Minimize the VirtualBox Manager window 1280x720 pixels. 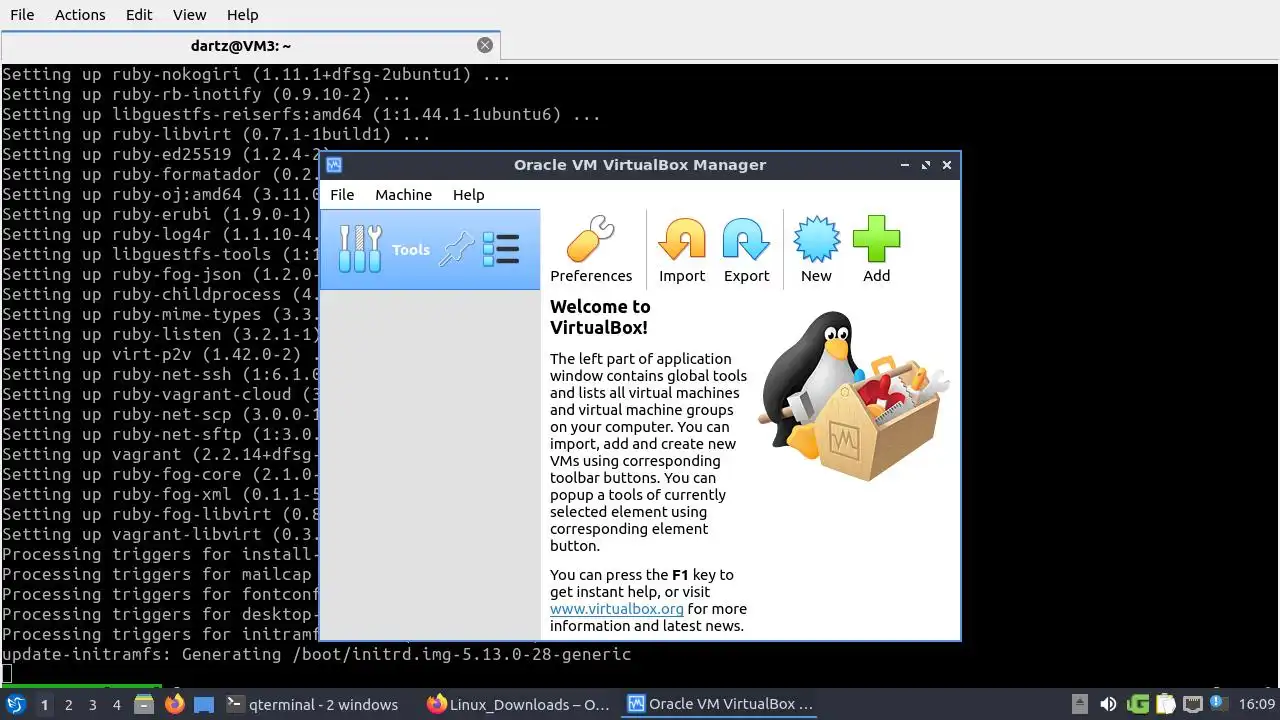[904, 165]
